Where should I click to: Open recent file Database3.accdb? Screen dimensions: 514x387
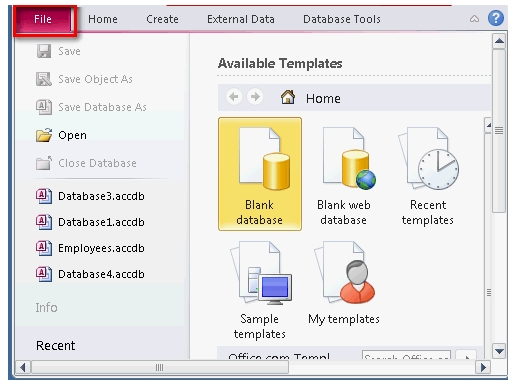coord(101,196)
